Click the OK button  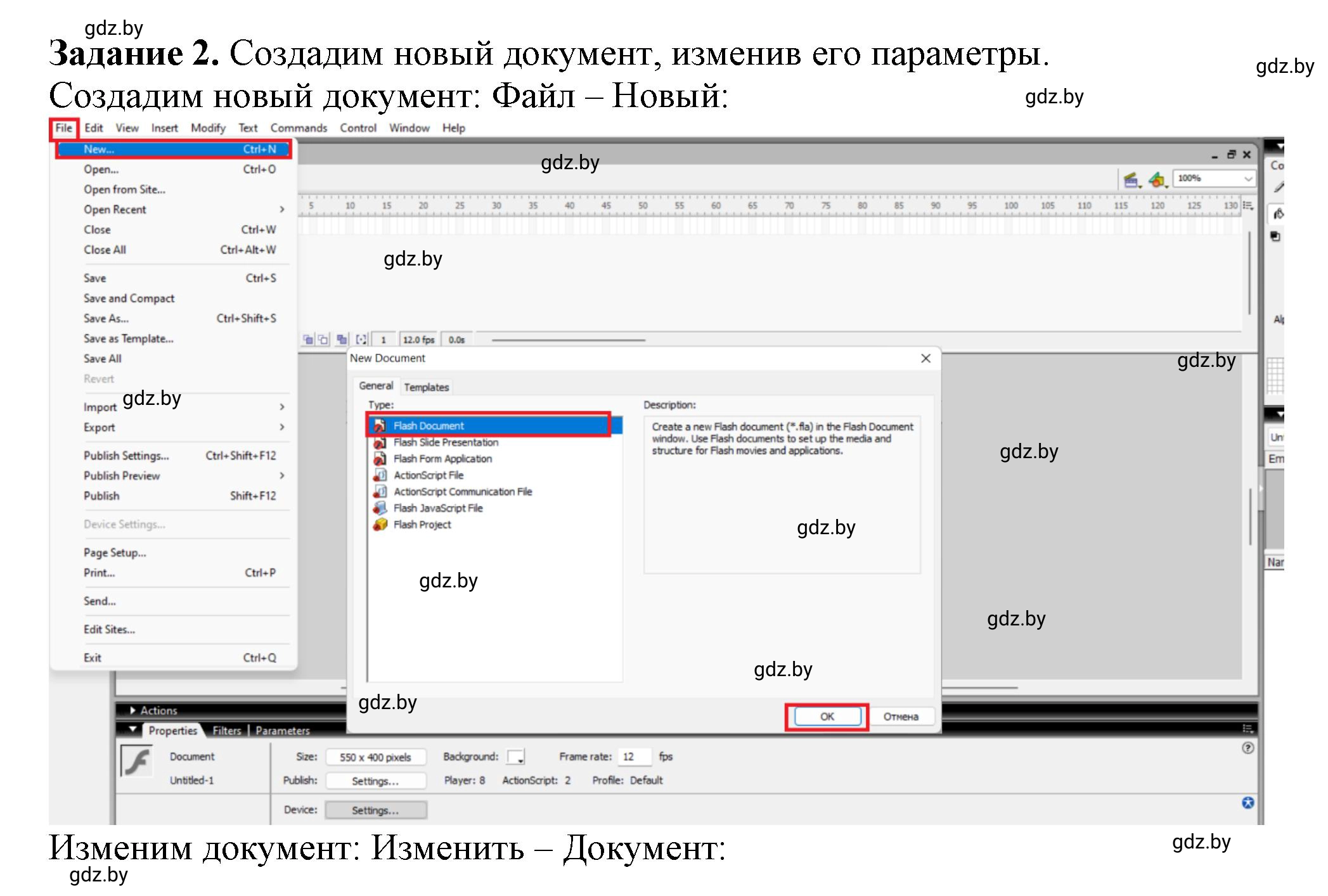tap(827, 717)
